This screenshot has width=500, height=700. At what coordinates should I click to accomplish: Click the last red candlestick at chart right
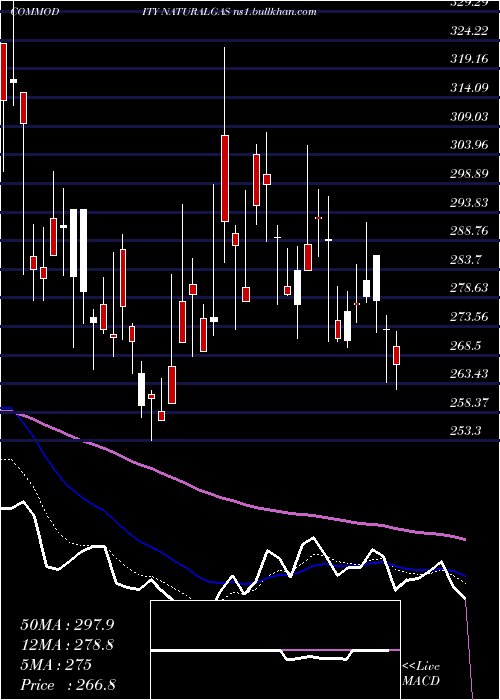[396, 355]
